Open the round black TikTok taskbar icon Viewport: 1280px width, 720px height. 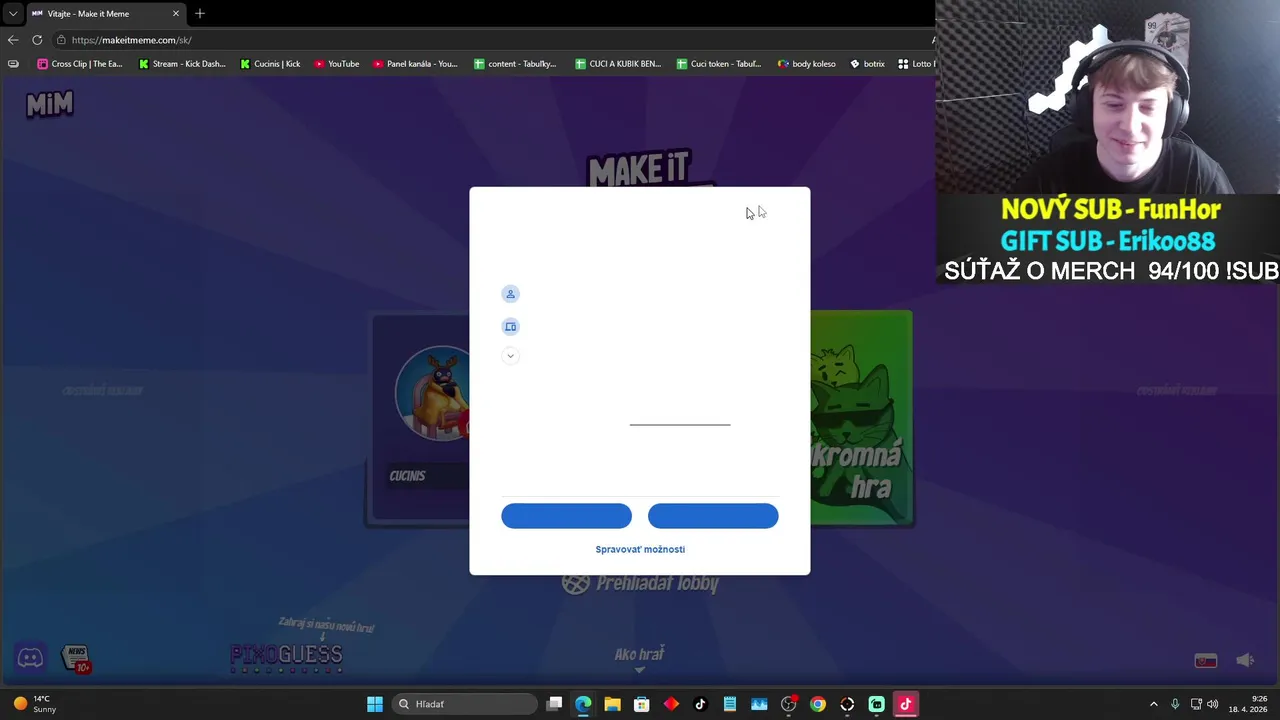pyautogui.click(x=700, y=704)
